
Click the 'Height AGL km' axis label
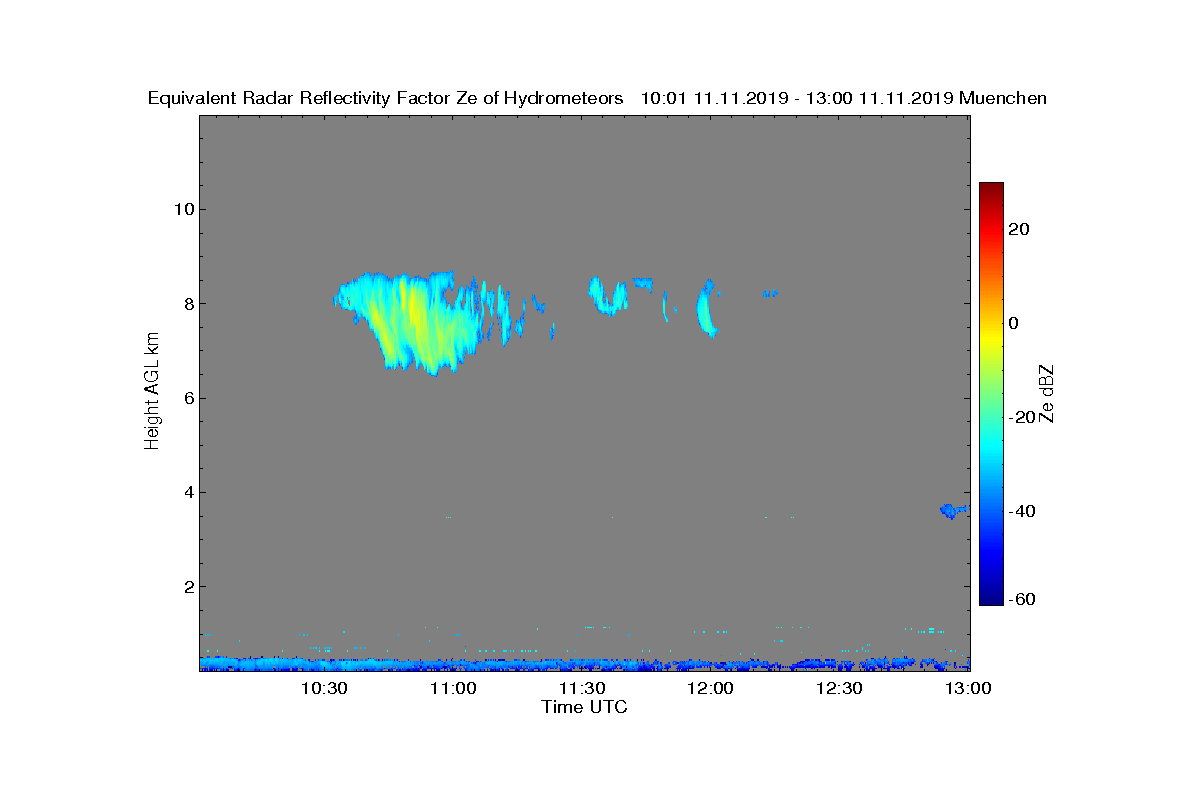tap(152, 392)
